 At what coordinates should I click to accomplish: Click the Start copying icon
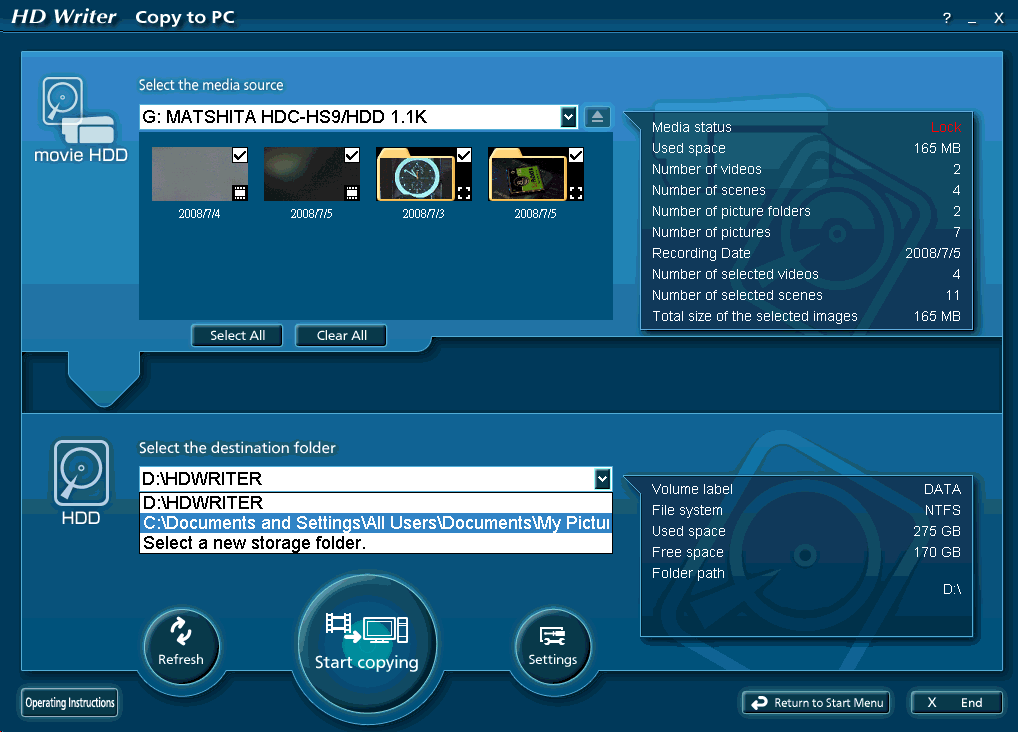[x=366, y=630]
